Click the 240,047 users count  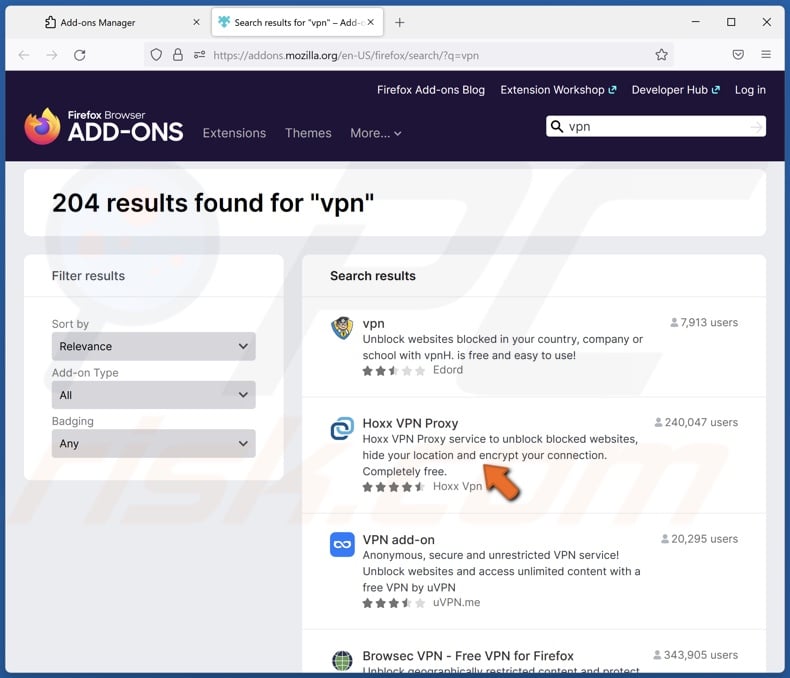pyautogui.click(x=696, y=422)
